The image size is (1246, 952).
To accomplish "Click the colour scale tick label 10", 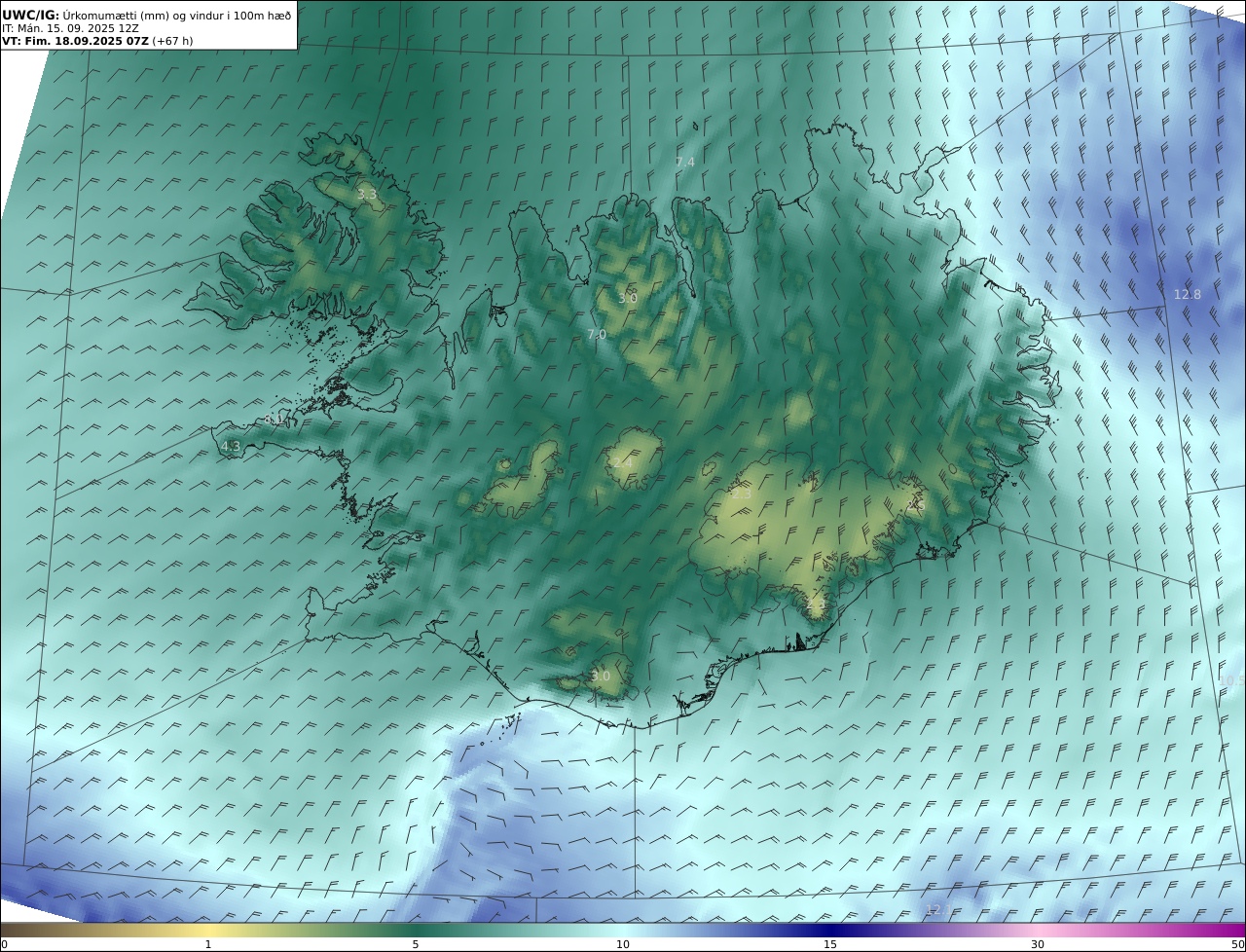I will coord(623,944).
